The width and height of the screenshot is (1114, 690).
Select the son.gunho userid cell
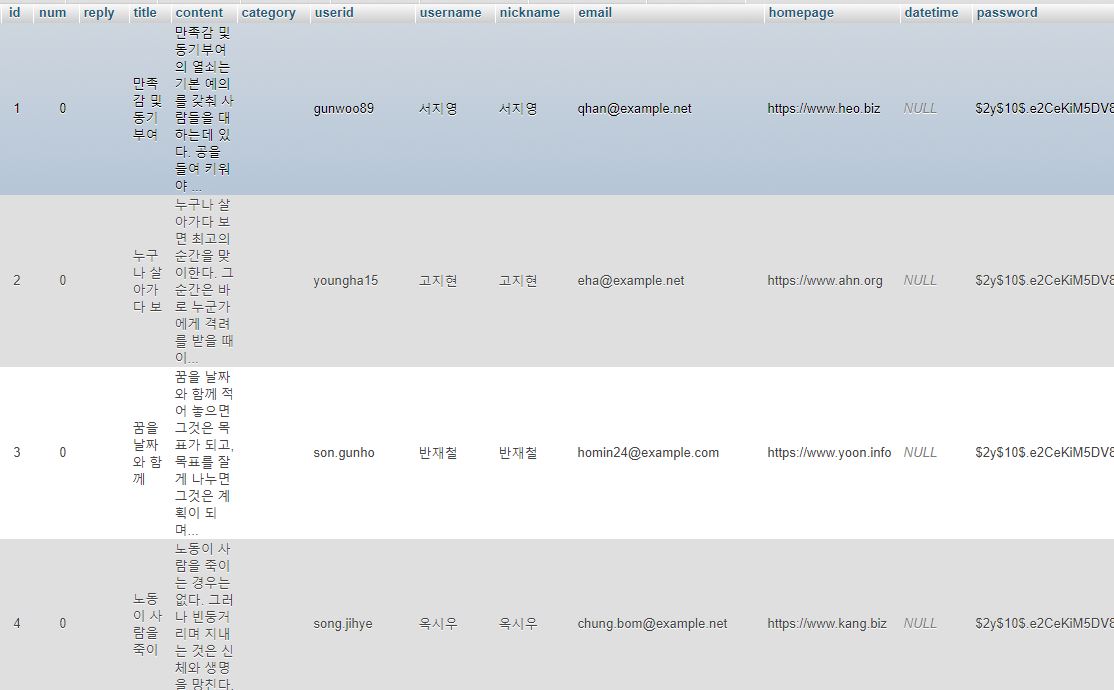[343, 453]
